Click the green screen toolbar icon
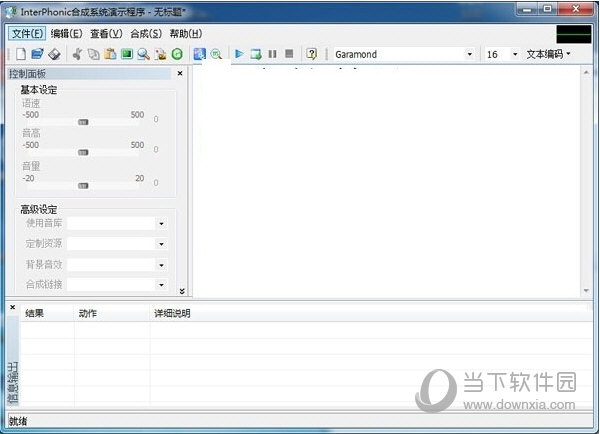The height and width of the screenshot is (434, 600). click(x=127, y=54)
